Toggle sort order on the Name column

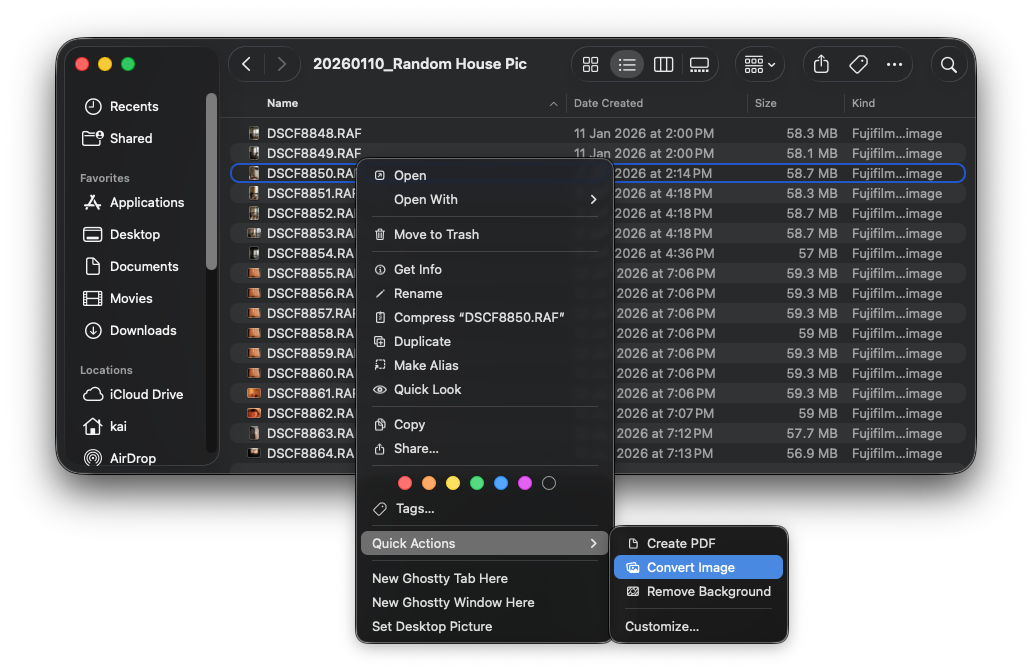[282, 103]
